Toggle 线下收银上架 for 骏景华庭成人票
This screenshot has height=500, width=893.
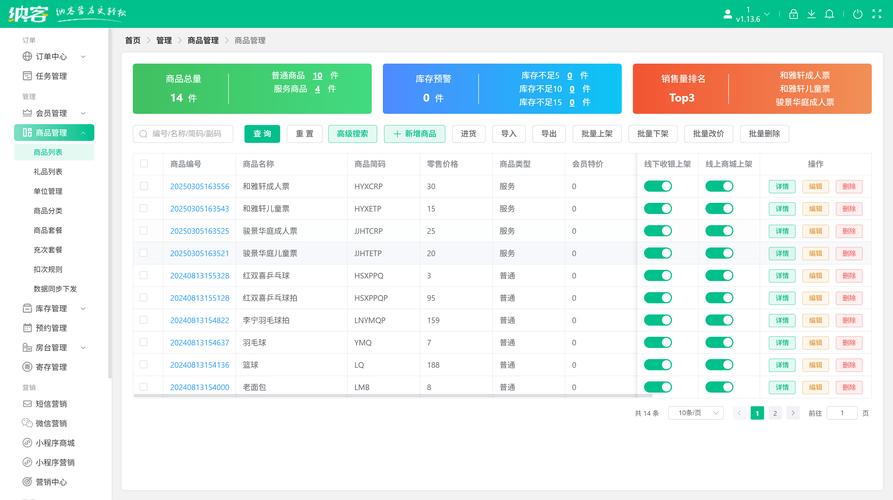[658, 231]
